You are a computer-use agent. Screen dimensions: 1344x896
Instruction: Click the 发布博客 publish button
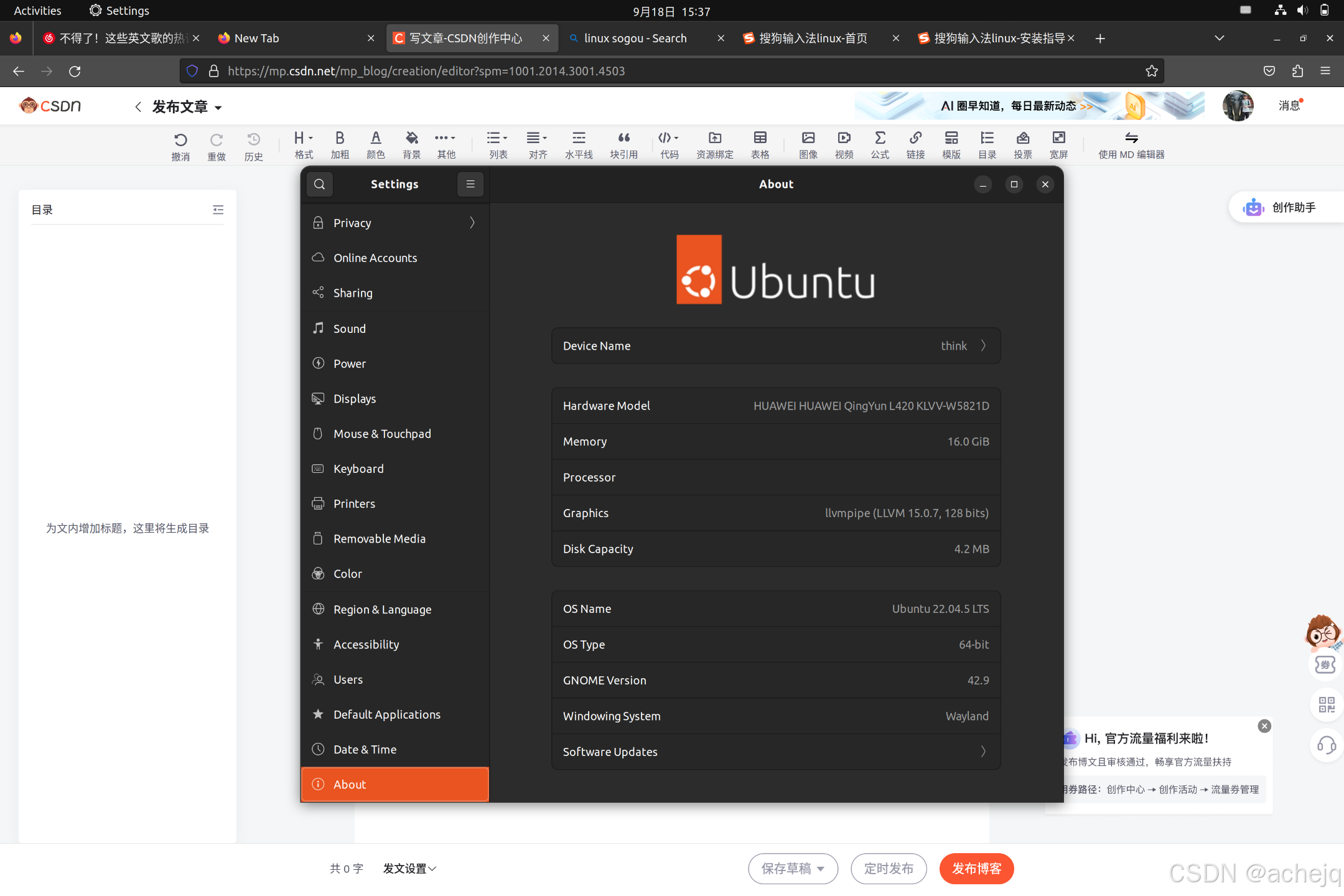click(976, 869)
